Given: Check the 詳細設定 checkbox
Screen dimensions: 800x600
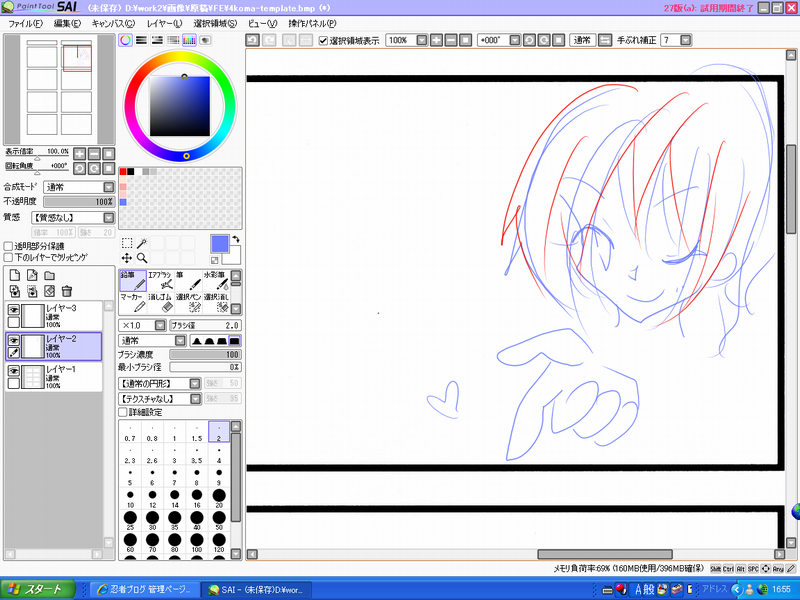Looking at the screenshot, I should [122, 412].
